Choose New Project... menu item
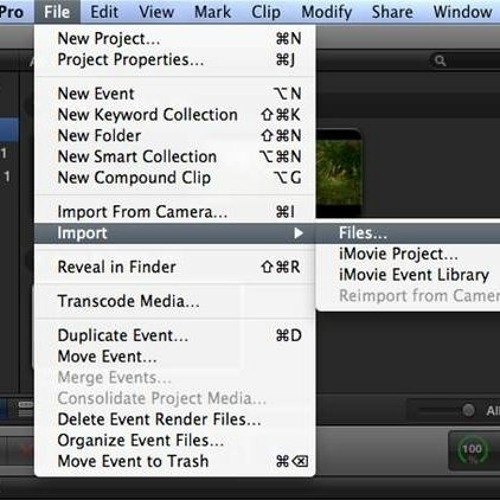 coord(175,39)
